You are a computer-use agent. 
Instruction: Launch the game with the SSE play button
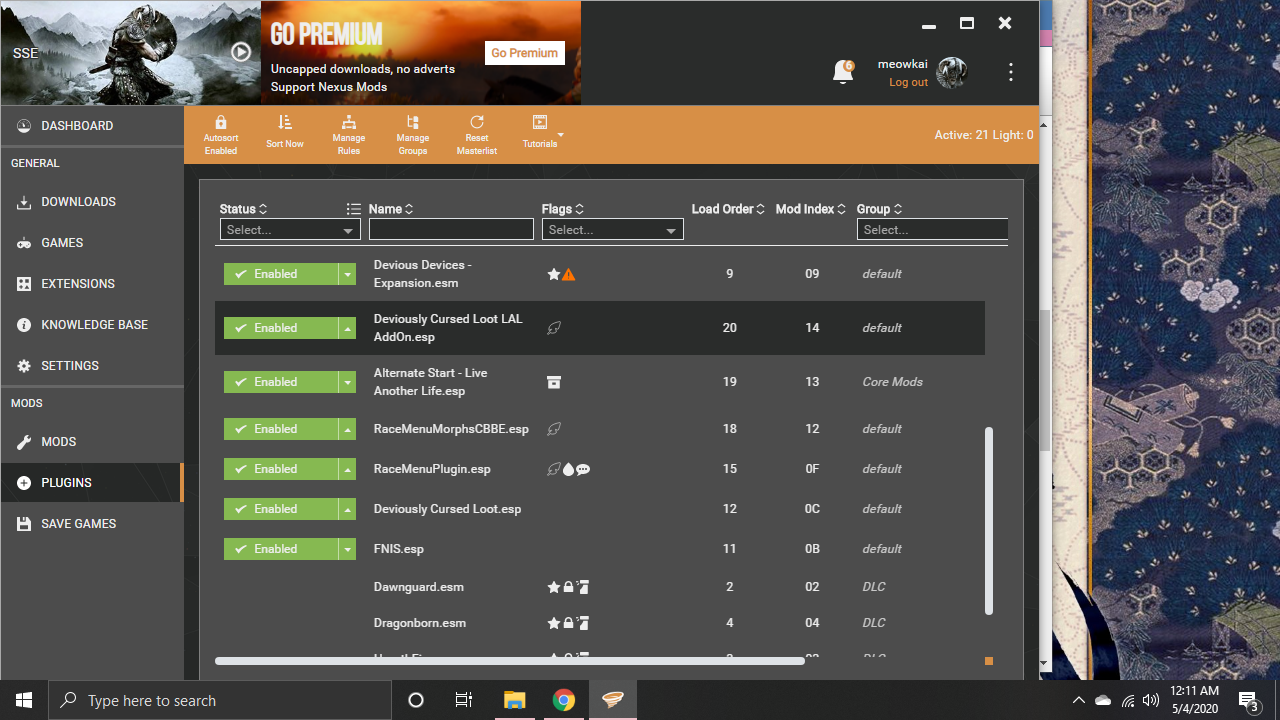coord(241,52)
